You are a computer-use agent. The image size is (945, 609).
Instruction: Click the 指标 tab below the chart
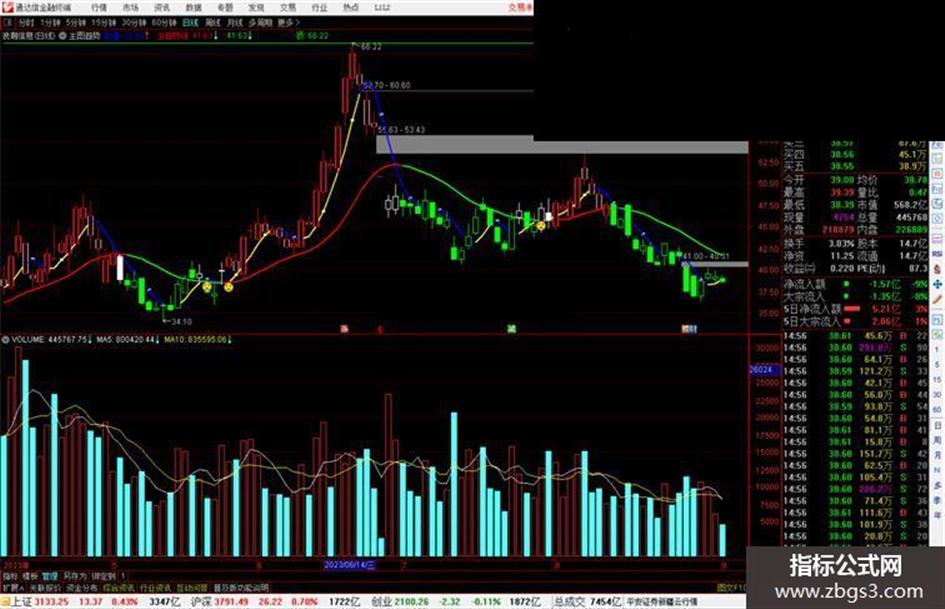[10, 576]
